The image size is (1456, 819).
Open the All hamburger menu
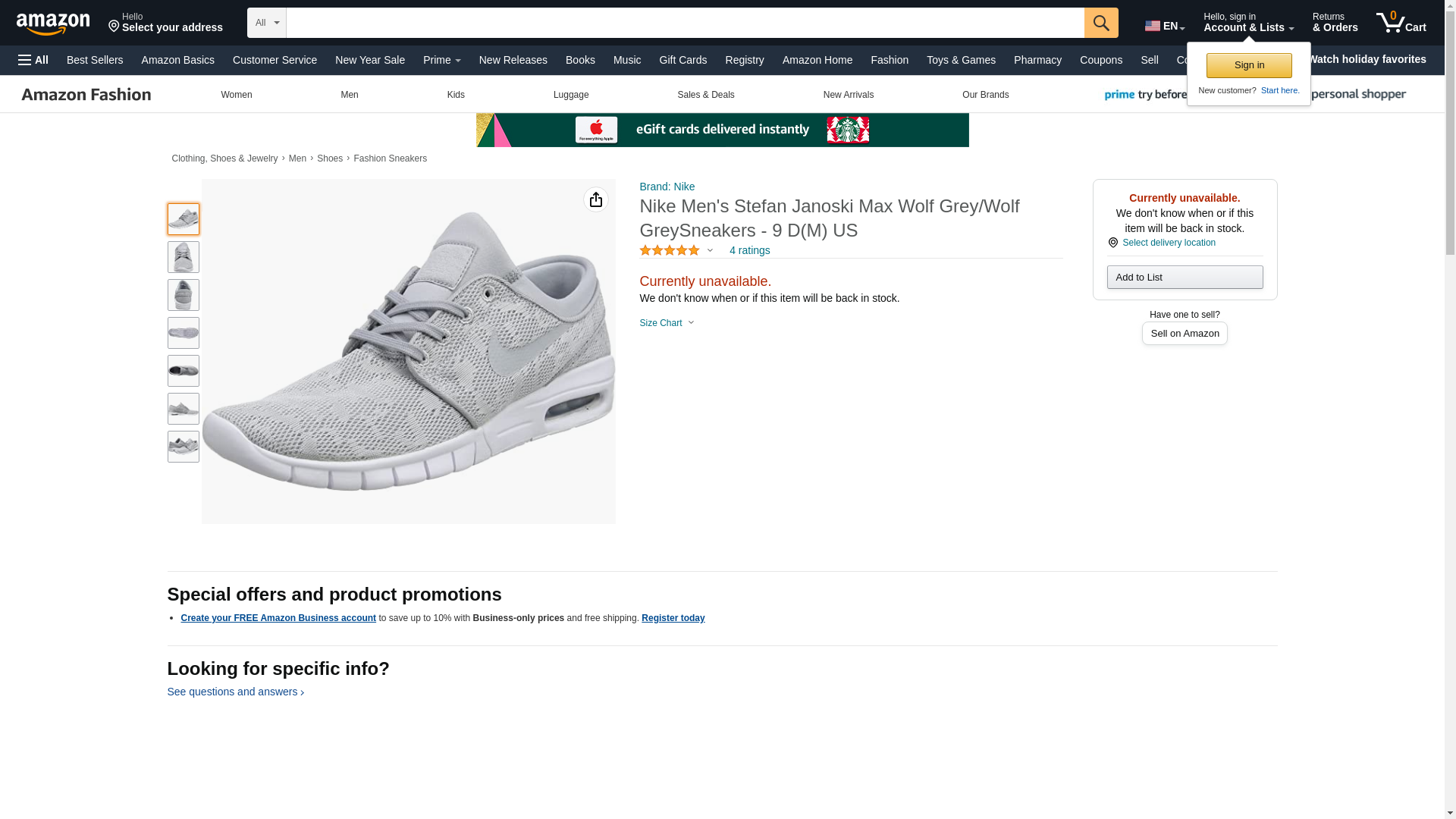coord(33,60)
